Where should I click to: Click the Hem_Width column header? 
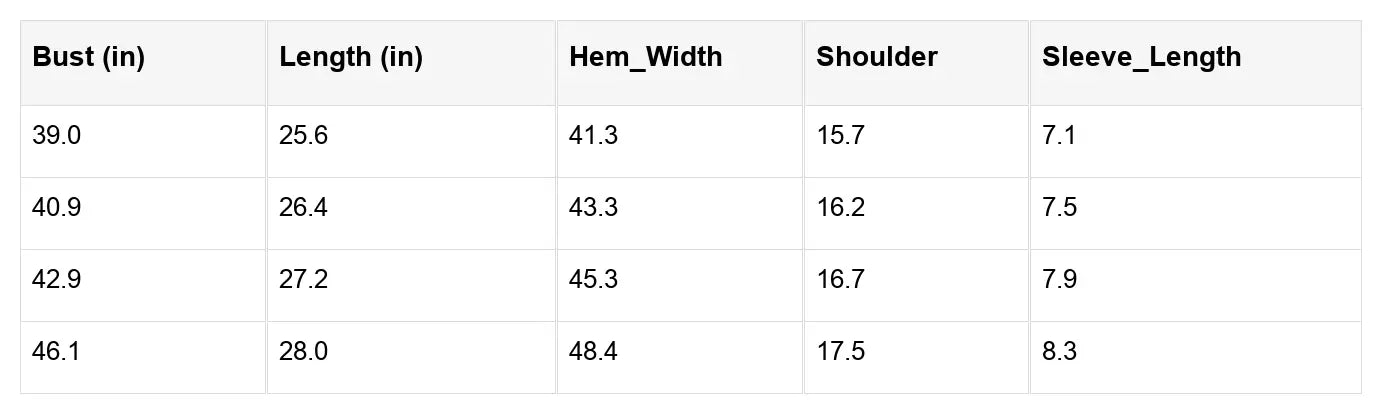(645, 57)
